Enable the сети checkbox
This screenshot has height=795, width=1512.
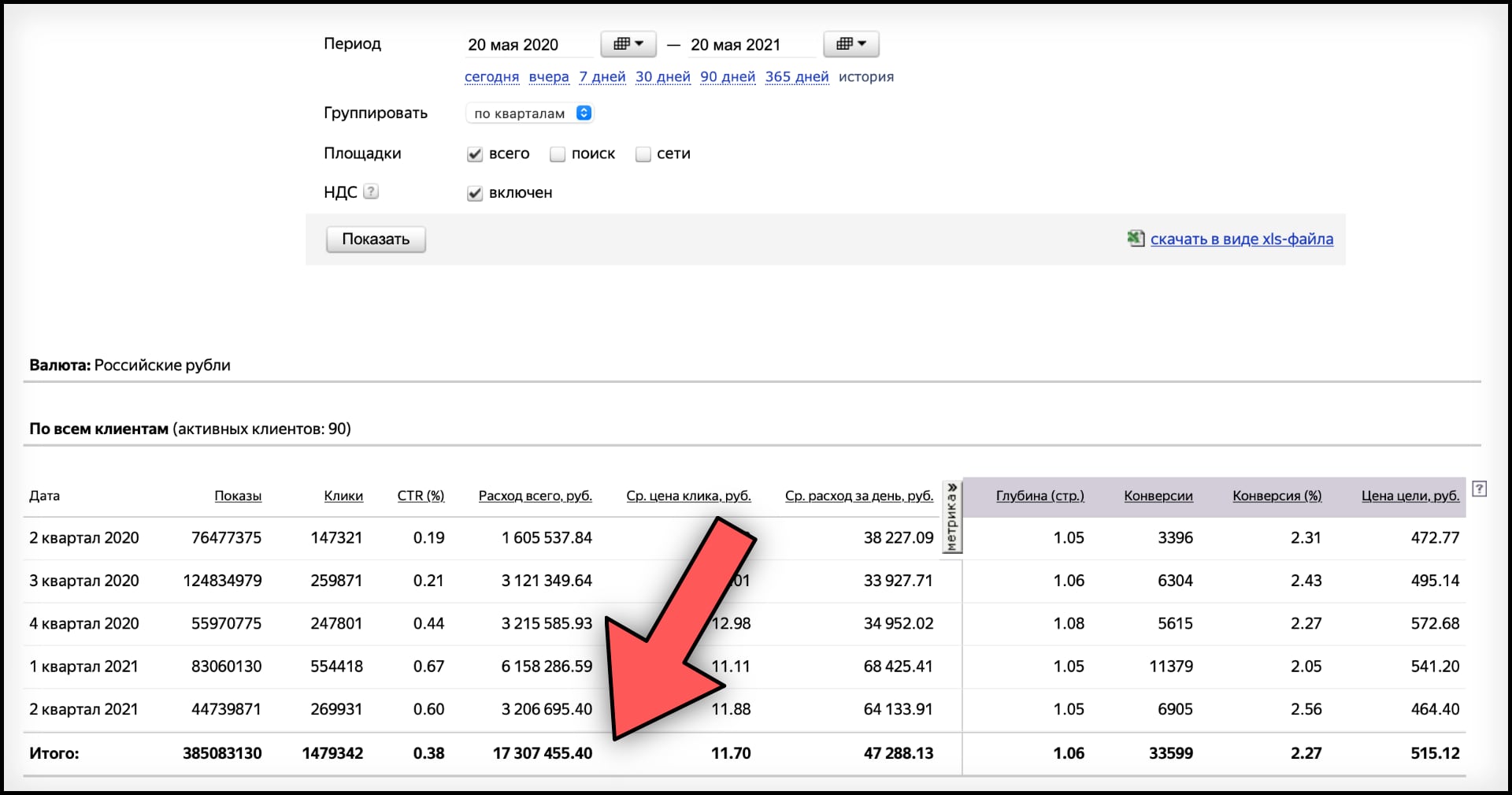[x=643, y=154]
